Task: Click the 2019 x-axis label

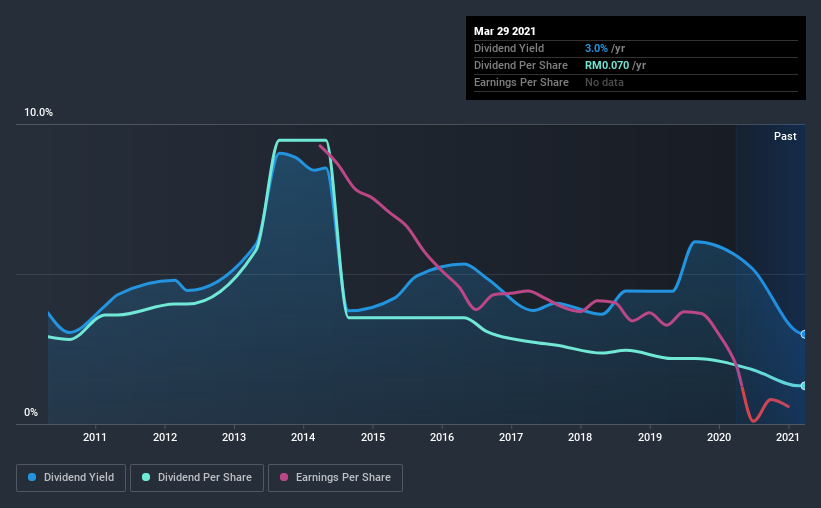Action: click(x=650, y=437)
